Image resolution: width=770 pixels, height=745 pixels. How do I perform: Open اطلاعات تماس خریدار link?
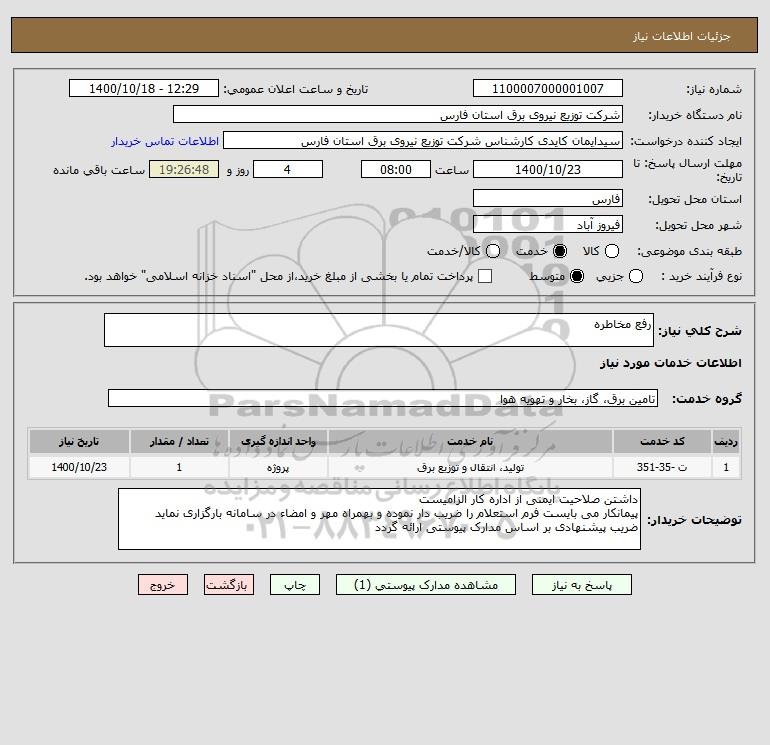point(165,141)
